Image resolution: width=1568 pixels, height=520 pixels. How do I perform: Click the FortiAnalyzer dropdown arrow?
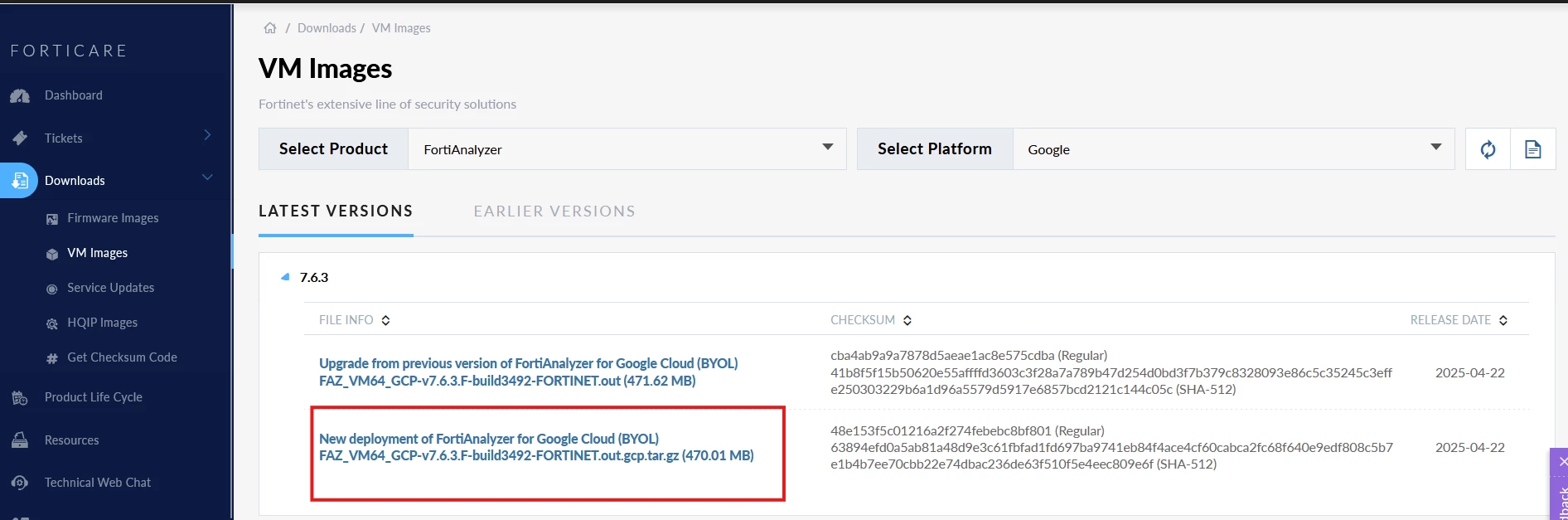click(x=827, y=147)
